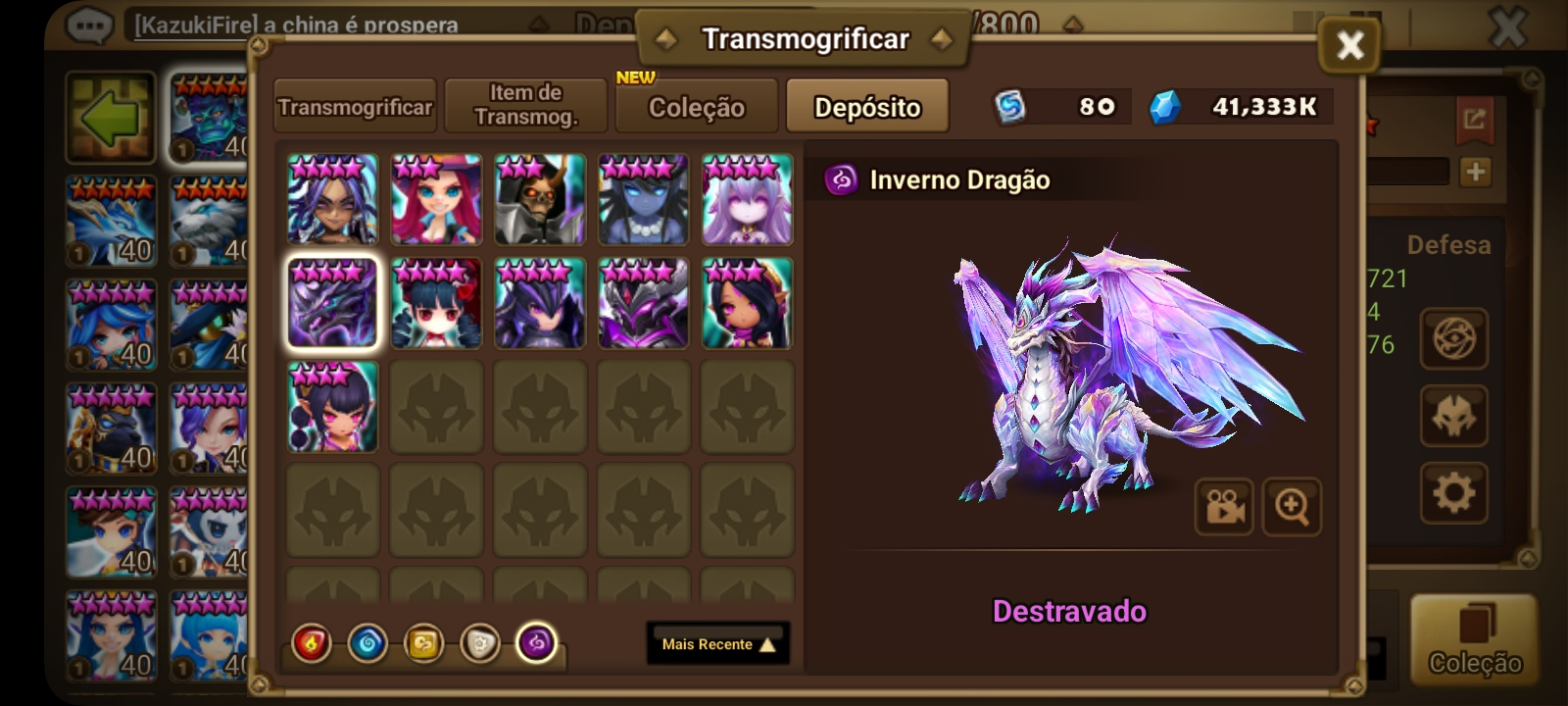This screenshot has height=706, width=1568.
Task: Select the water element filter icon
Action: 367,644
